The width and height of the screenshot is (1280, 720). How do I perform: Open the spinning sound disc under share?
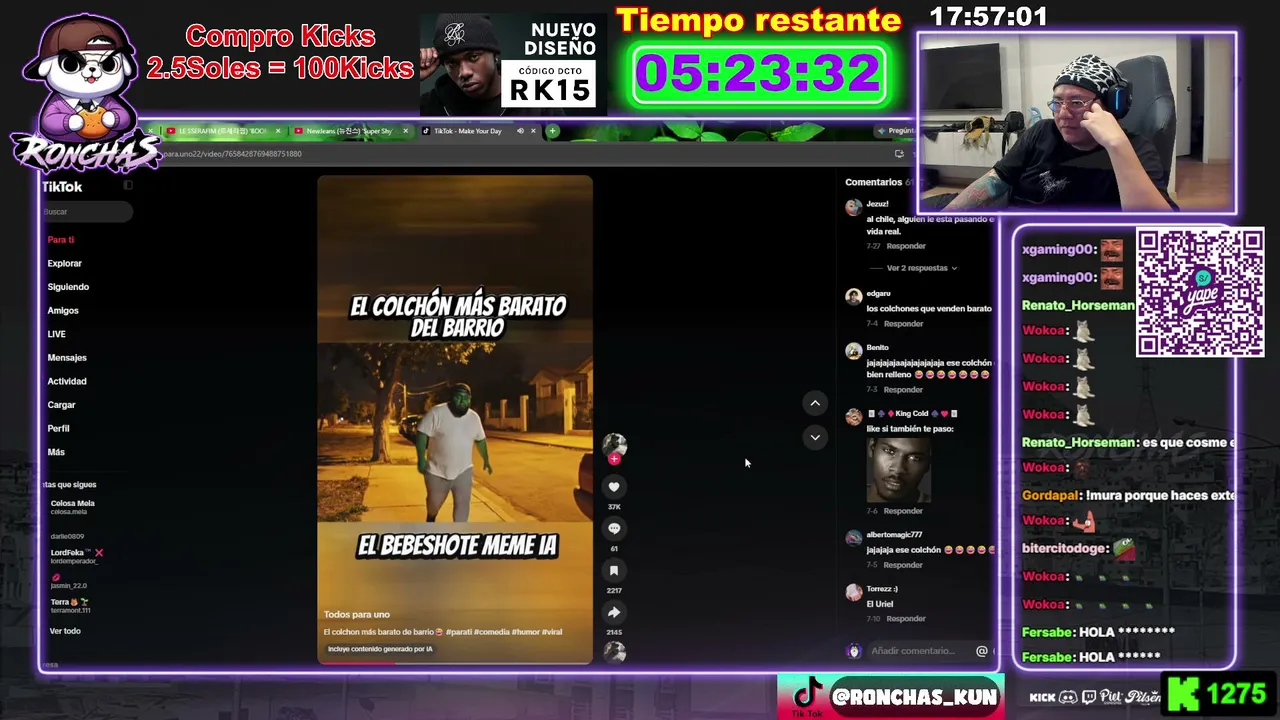614,652
